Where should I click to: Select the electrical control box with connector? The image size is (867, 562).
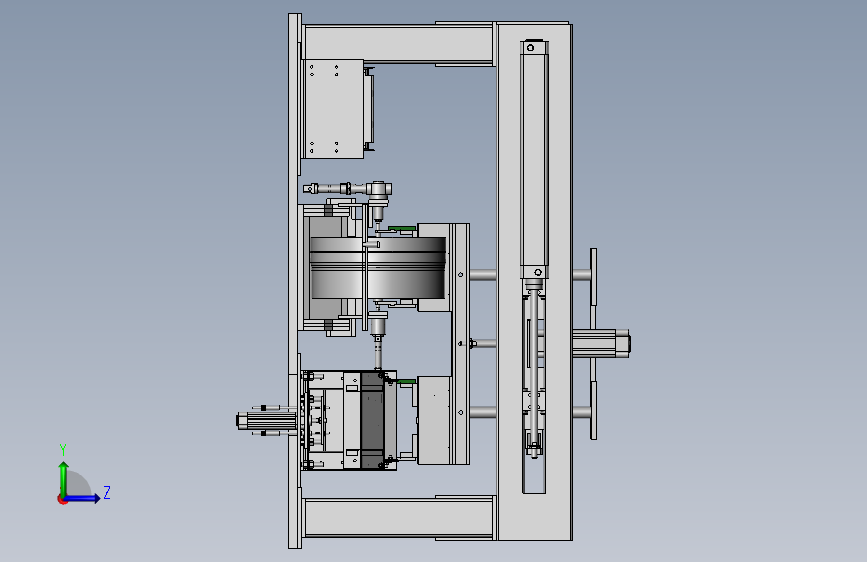[333, 109]
